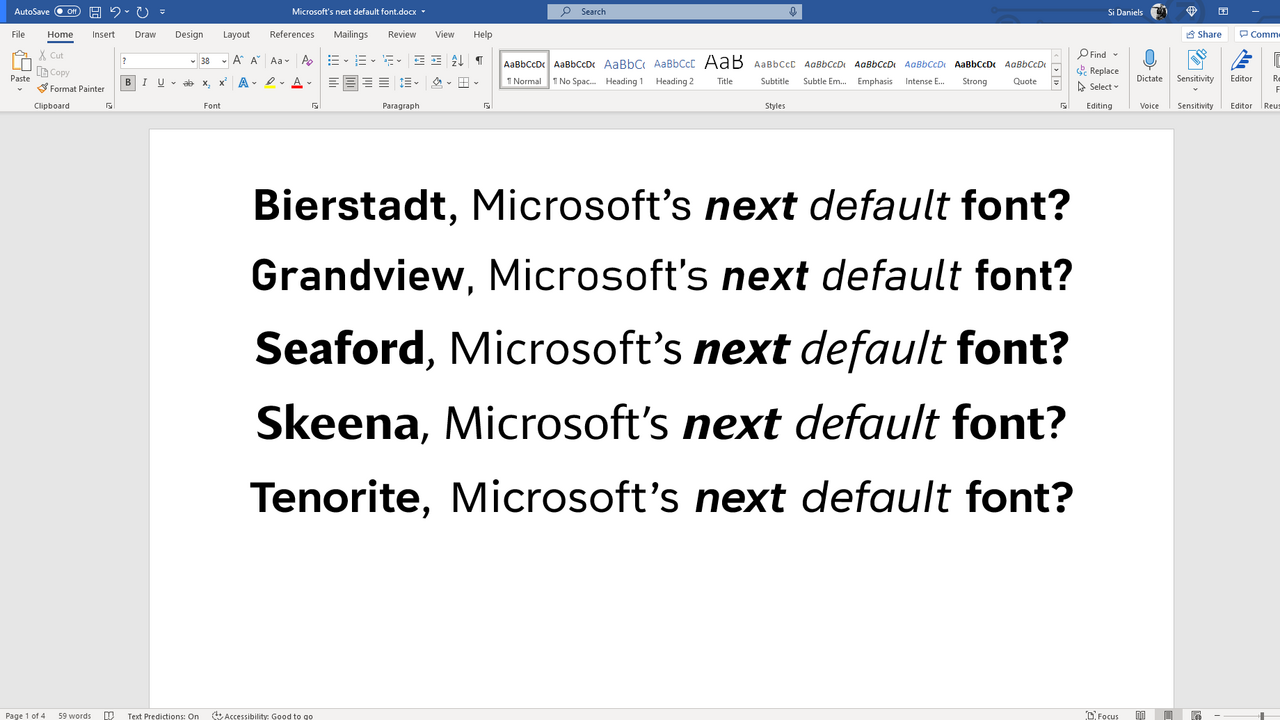
Task: Switch to the References tab
Action: 292,34
